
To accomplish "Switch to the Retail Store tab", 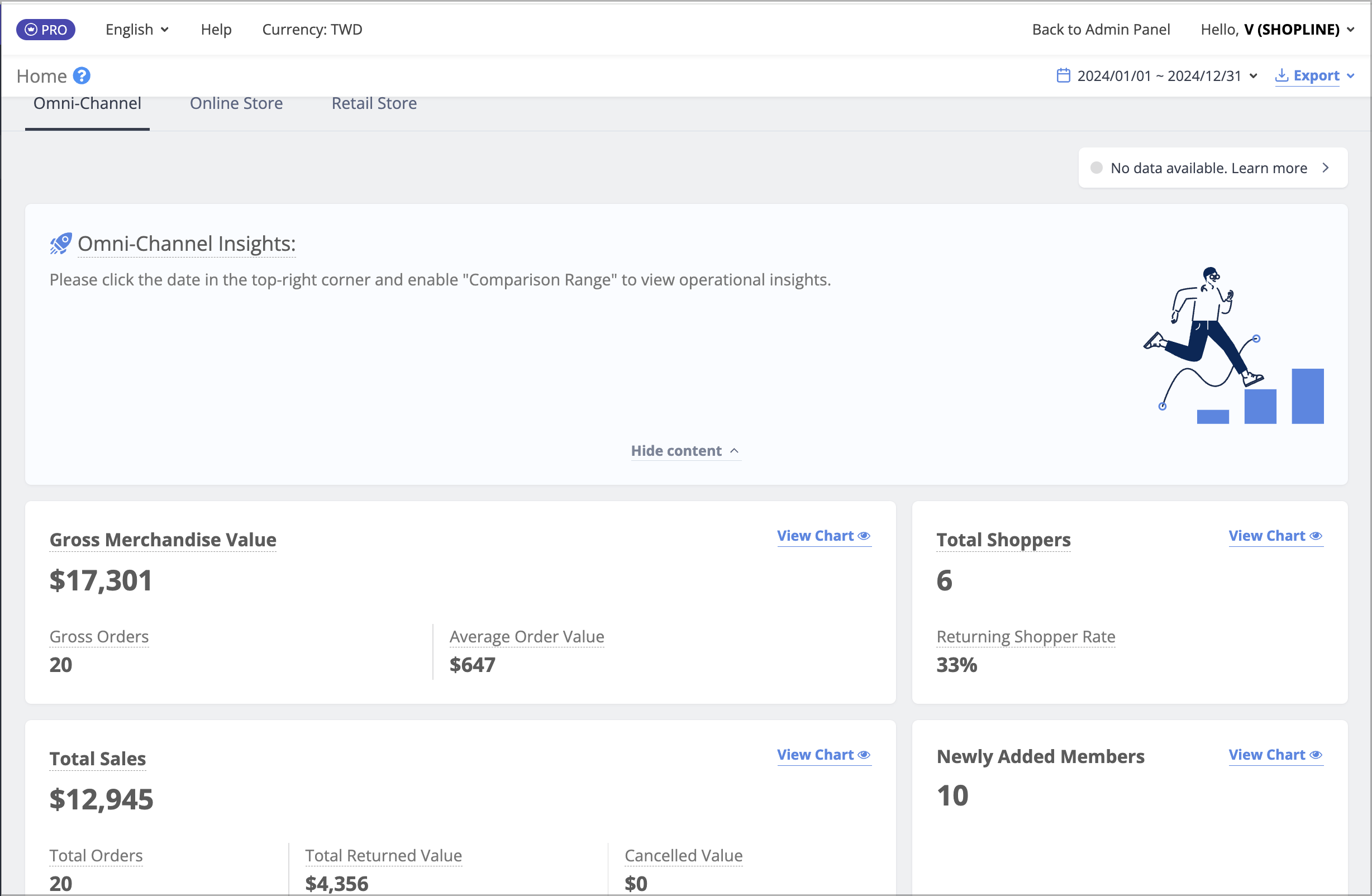I will point(374,103).
